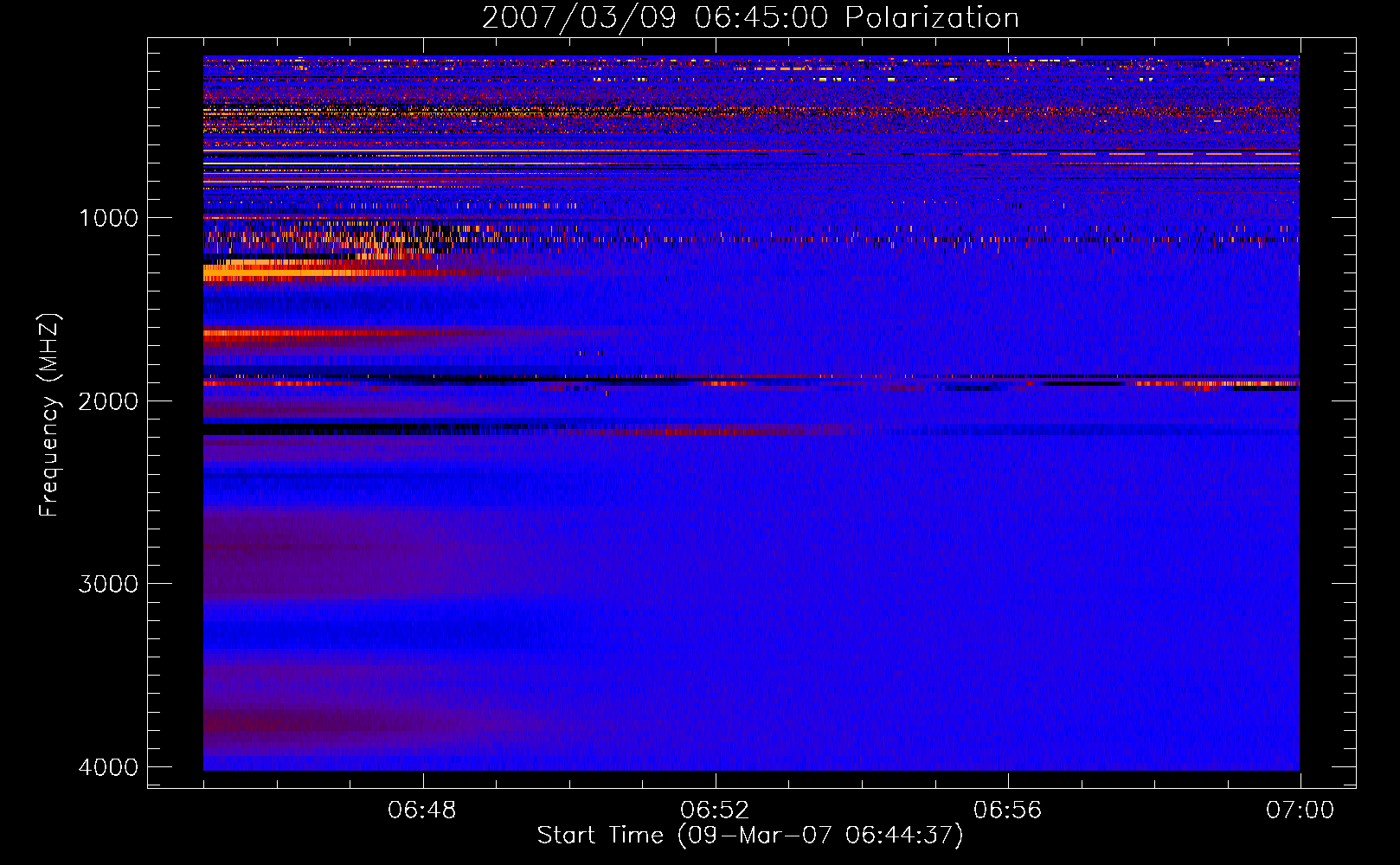Click the '3000' frequency tick label
The width and height of the screenshot is (1400, 865).
point(108,584)
